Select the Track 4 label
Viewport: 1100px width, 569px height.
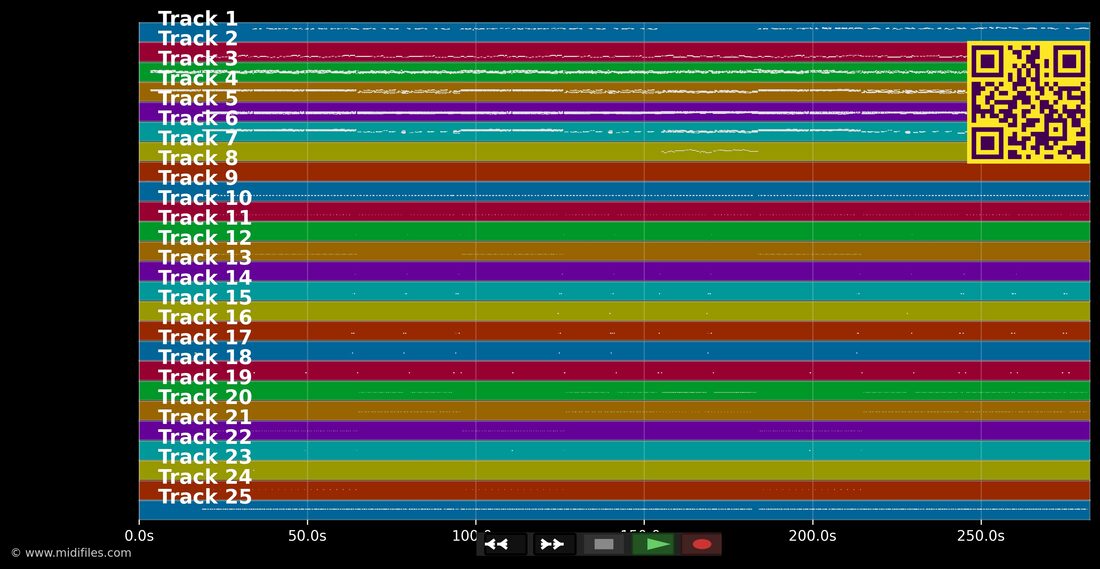point(198,79)
